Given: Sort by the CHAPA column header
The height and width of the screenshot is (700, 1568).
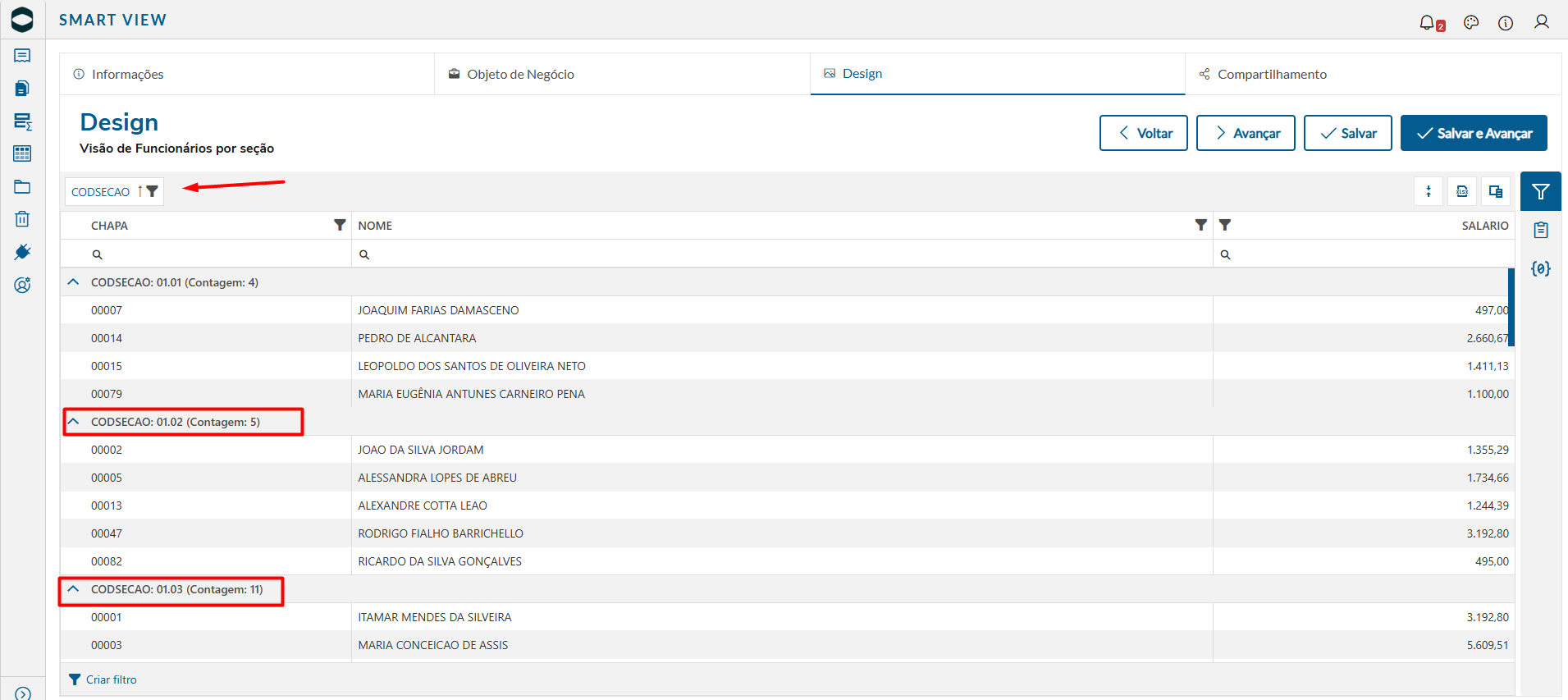Looking at the screenshot, I should (109, 226).
